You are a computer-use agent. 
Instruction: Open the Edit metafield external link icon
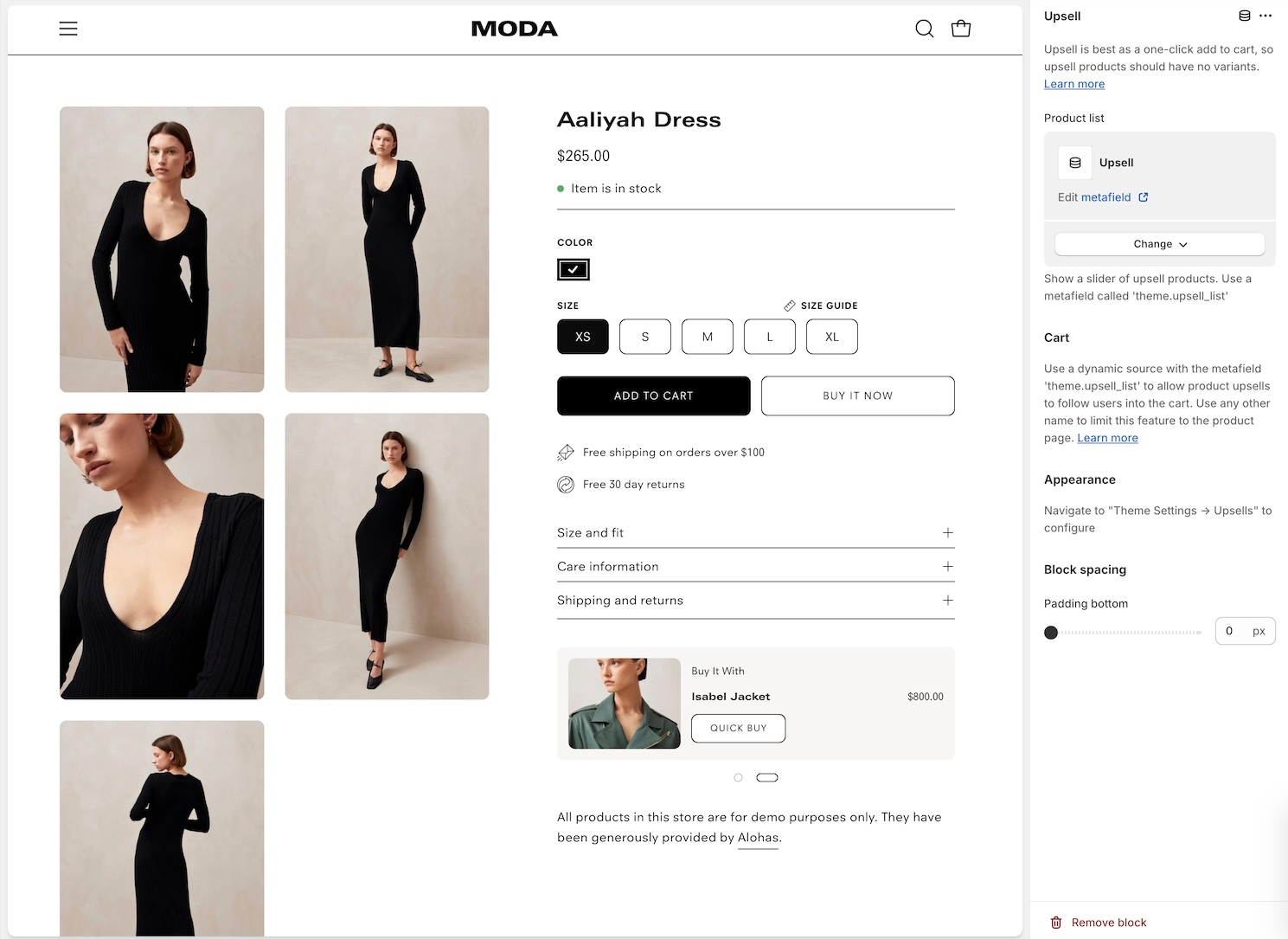coord(1144,197)
